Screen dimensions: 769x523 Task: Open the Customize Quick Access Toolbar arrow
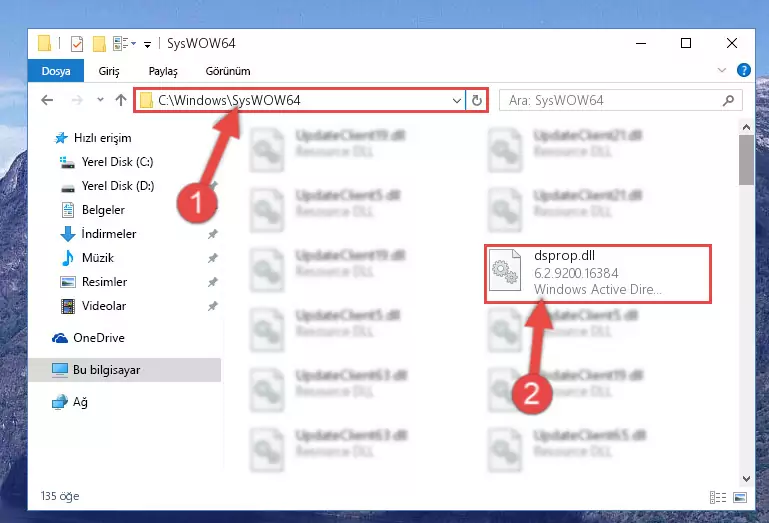147,45
